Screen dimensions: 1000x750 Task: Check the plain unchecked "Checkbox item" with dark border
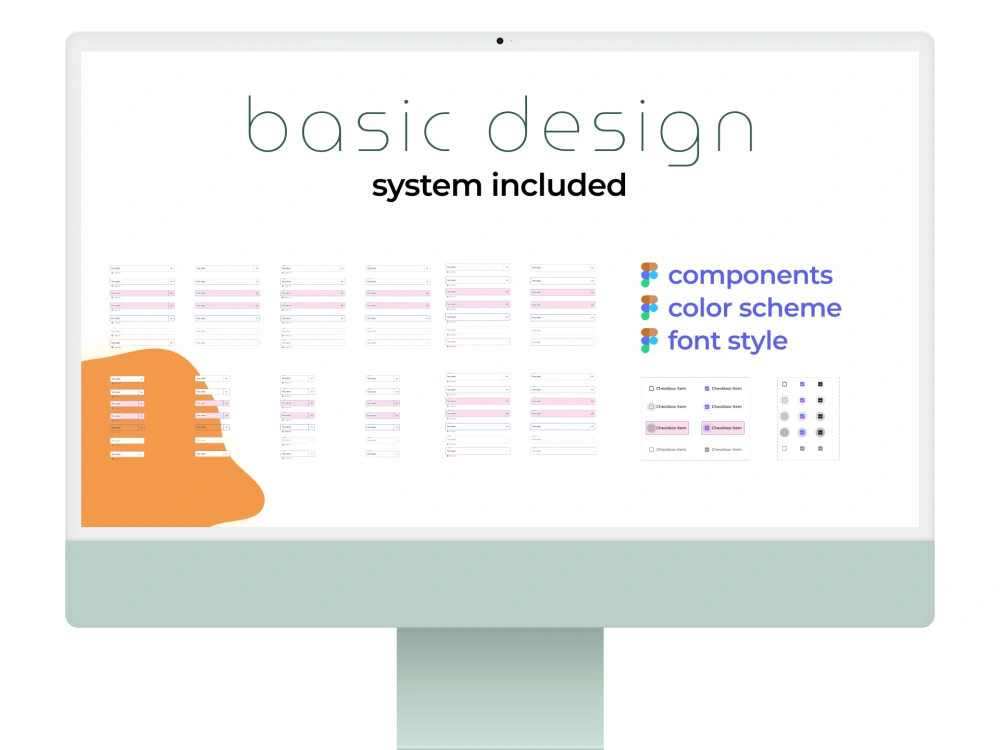[x=651, y=388]
